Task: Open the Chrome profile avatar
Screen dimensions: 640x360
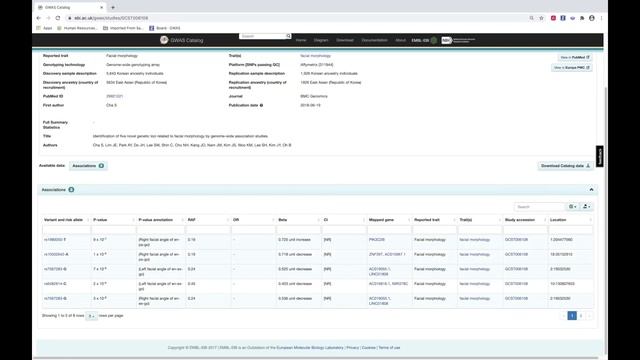Action: pyautogui.click(x=592, y=18)
